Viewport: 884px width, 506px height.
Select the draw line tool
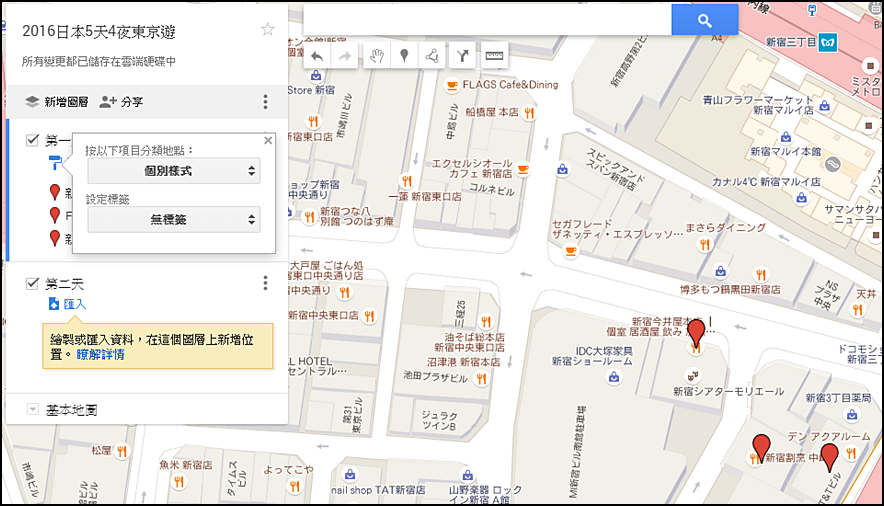coord(432,55)
